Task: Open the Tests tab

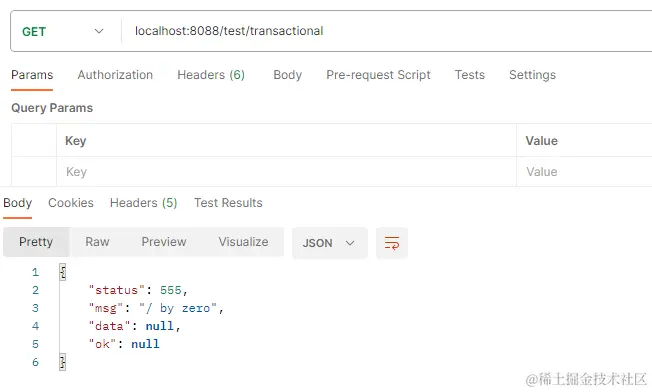Action: 469,75
